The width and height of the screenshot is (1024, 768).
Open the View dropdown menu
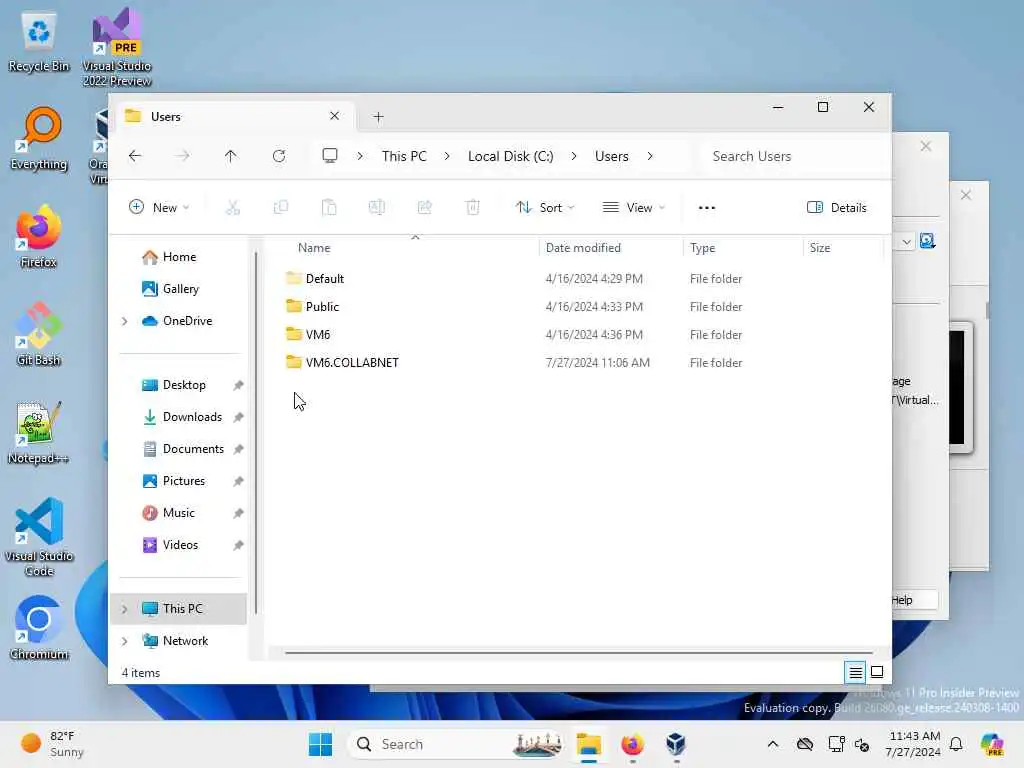[x=633, y=208]
